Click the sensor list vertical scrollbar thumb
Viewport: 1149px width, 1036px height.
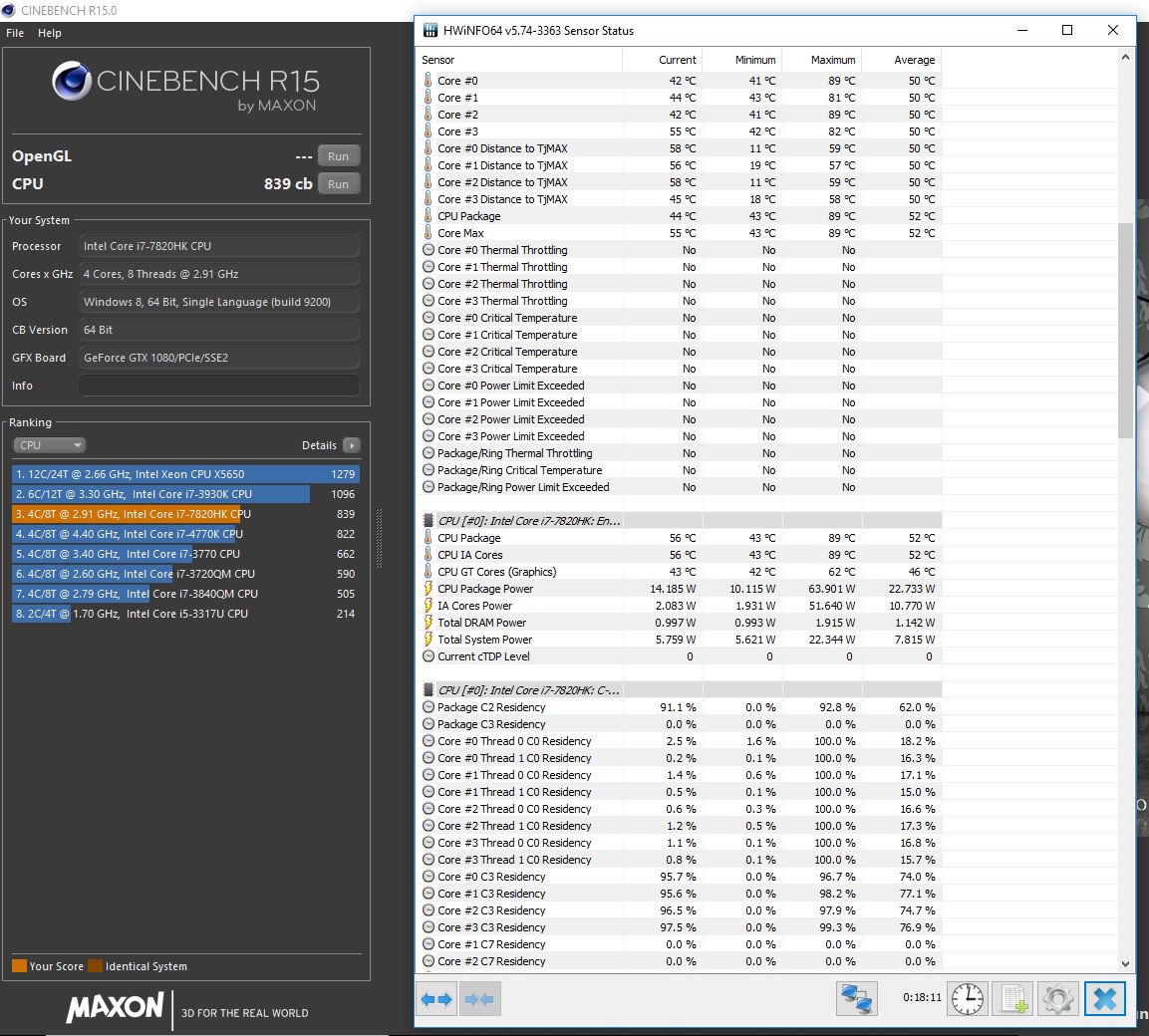click(1125, 330)
